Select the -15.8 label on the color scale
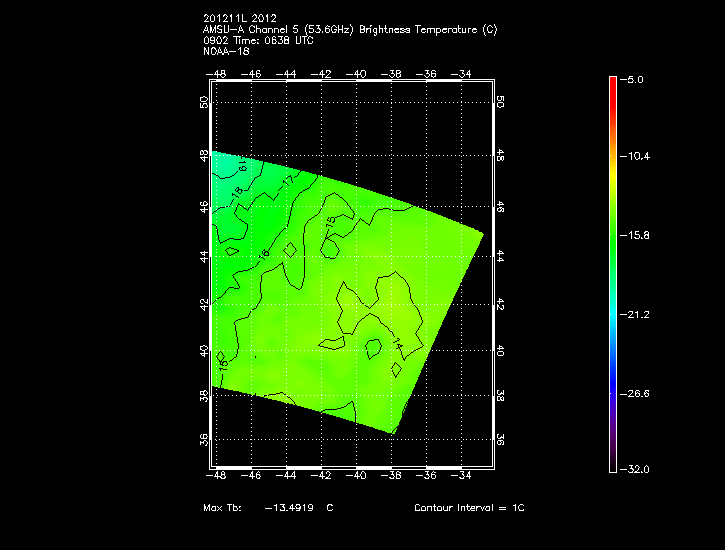The width and height of the screenshot is (725, 550). pyautogui.click(x=639, y=235)
